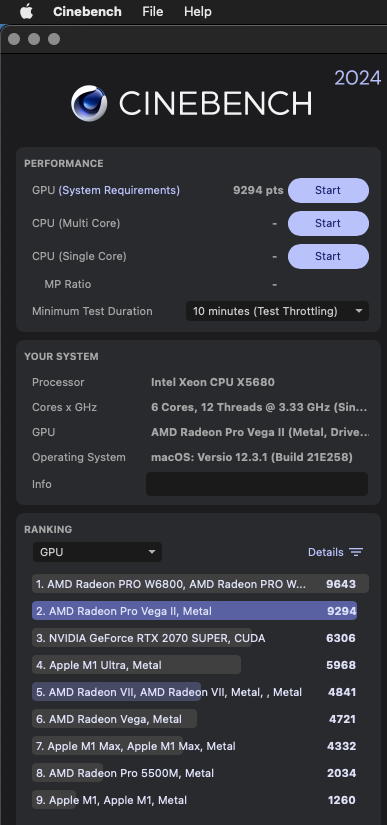Image resolution: width=387 pixels, height=825 pixels.
Task: Open the Cinebench application menu
Action: [87, 12]
